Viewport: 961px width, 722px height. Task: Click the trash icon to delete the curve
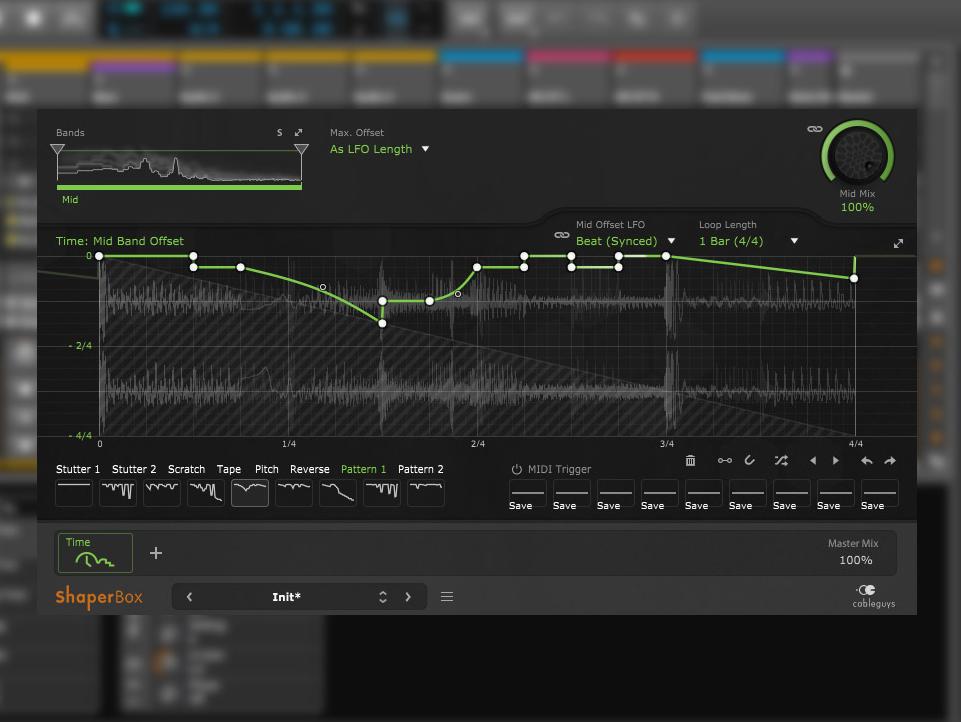point(690,461)
